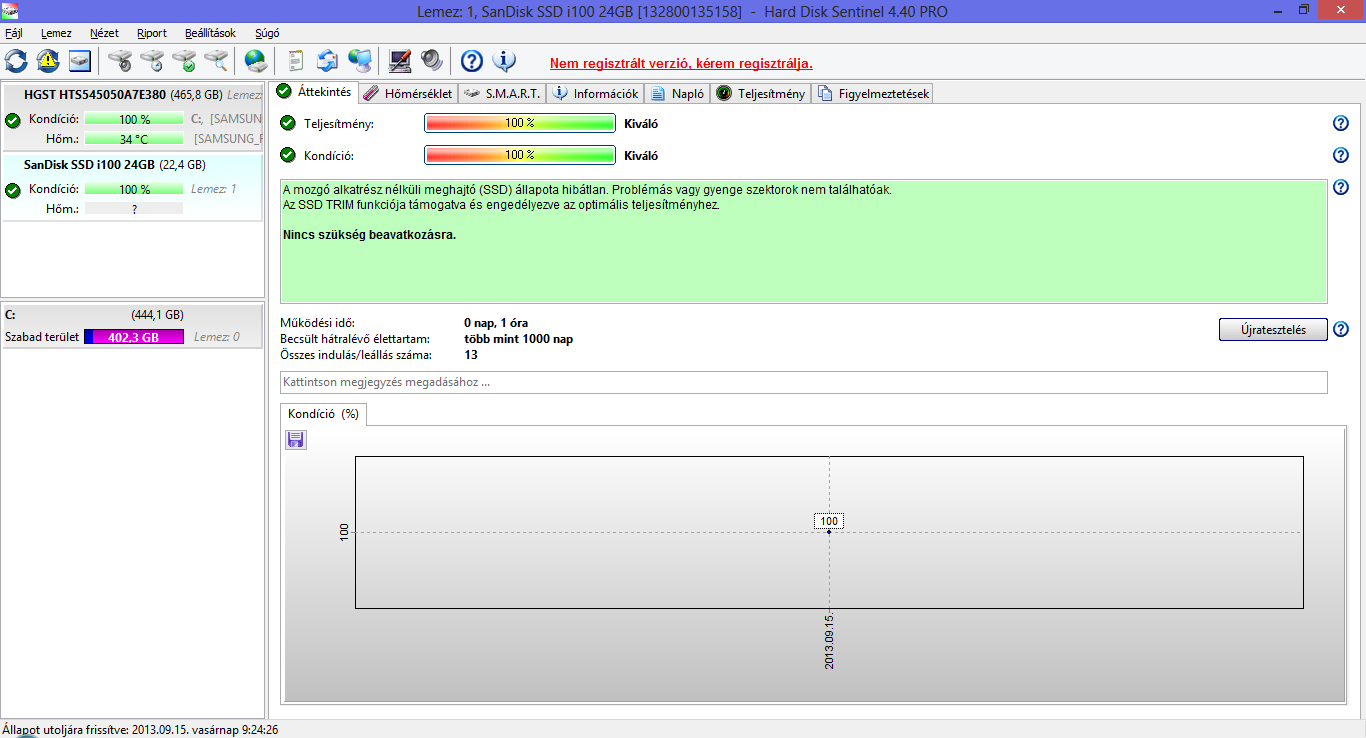The height and width of the screenshot is (738, 1366).
Task: Click the green check icon next to Kondíció label in overview
Action: click(x=288, y=155)
